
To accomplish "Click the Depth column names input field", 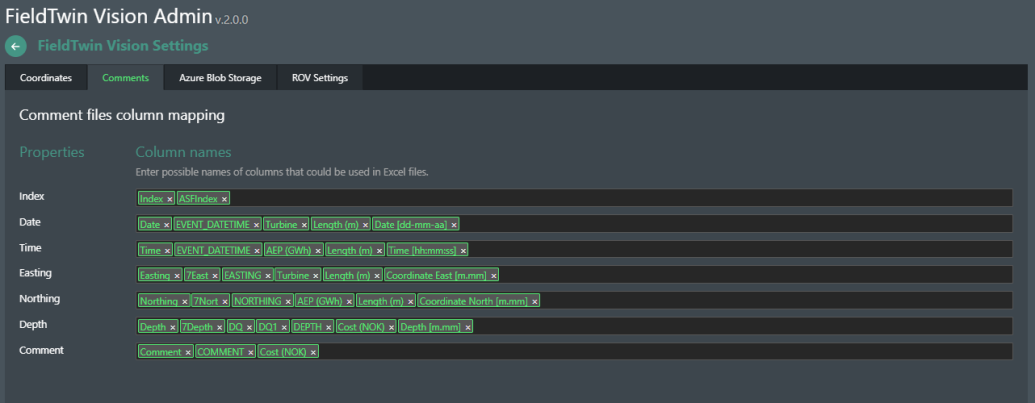I will tap(574, 326).
